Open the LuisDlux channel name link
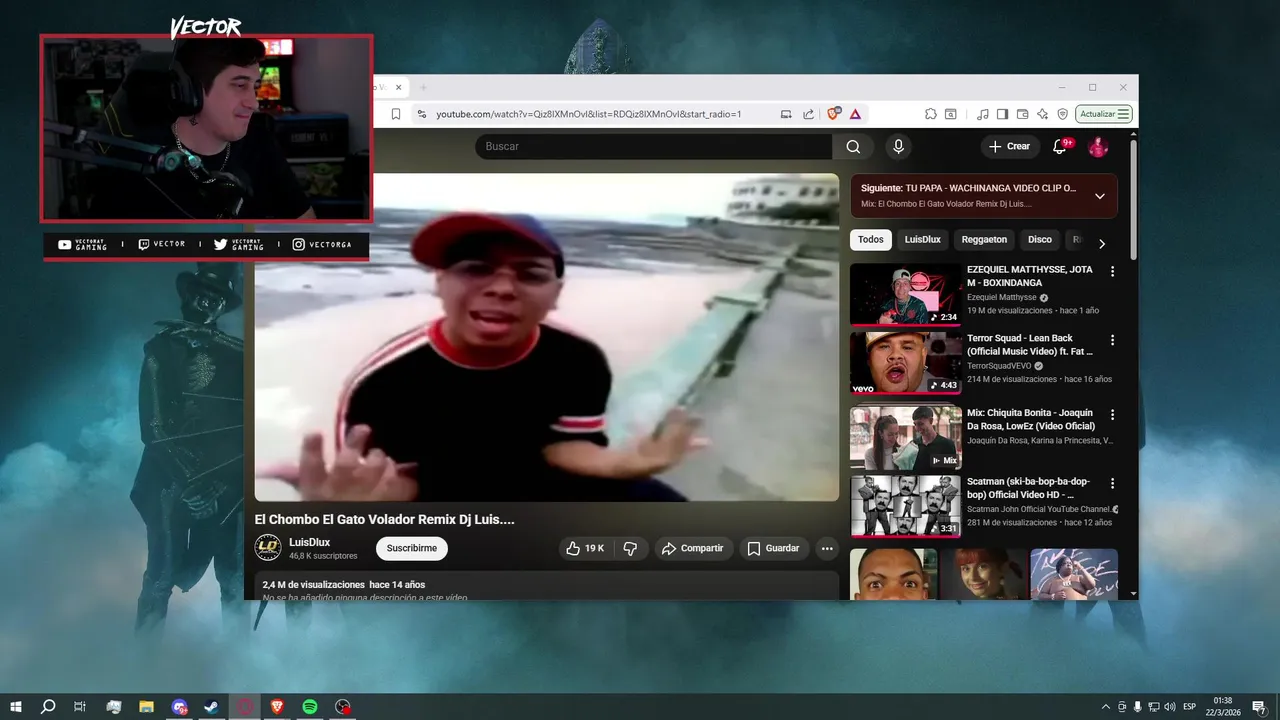 point(309,542)
